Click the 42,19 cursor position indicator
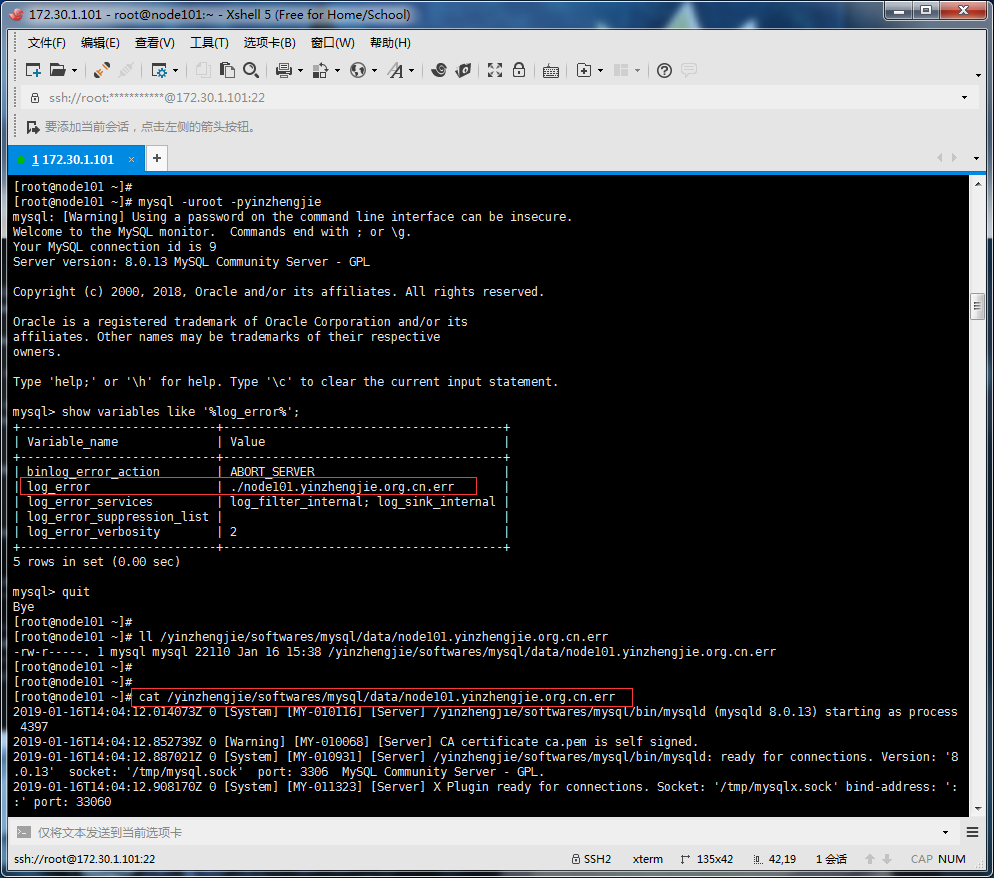 coord(775,859)
